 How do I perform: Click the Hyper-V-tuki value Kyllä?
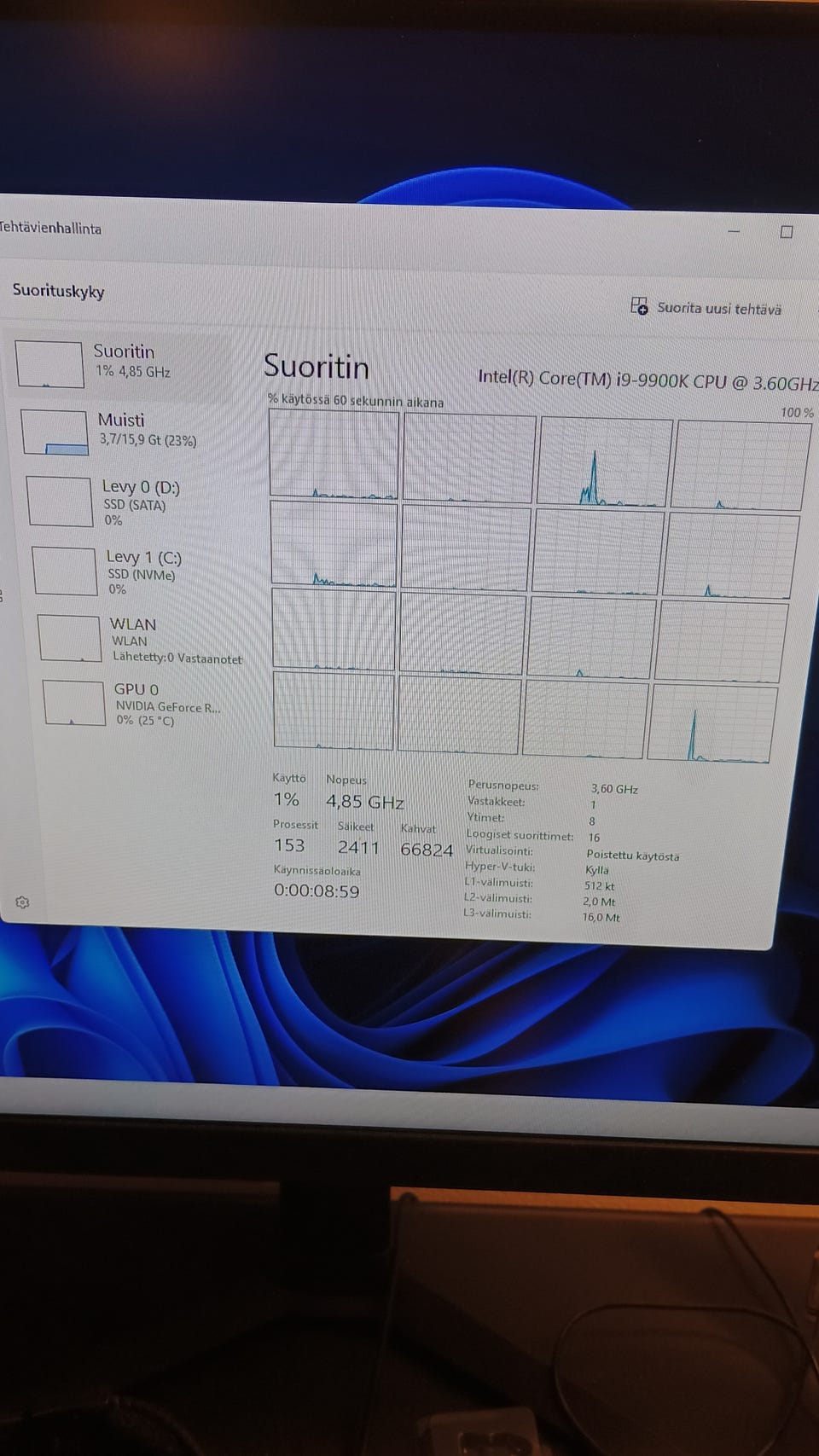597,870
